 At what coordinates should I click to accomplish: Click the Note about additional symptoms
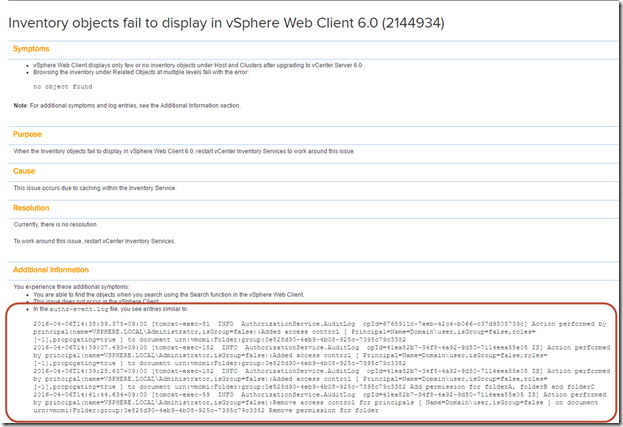pos(127,106)
